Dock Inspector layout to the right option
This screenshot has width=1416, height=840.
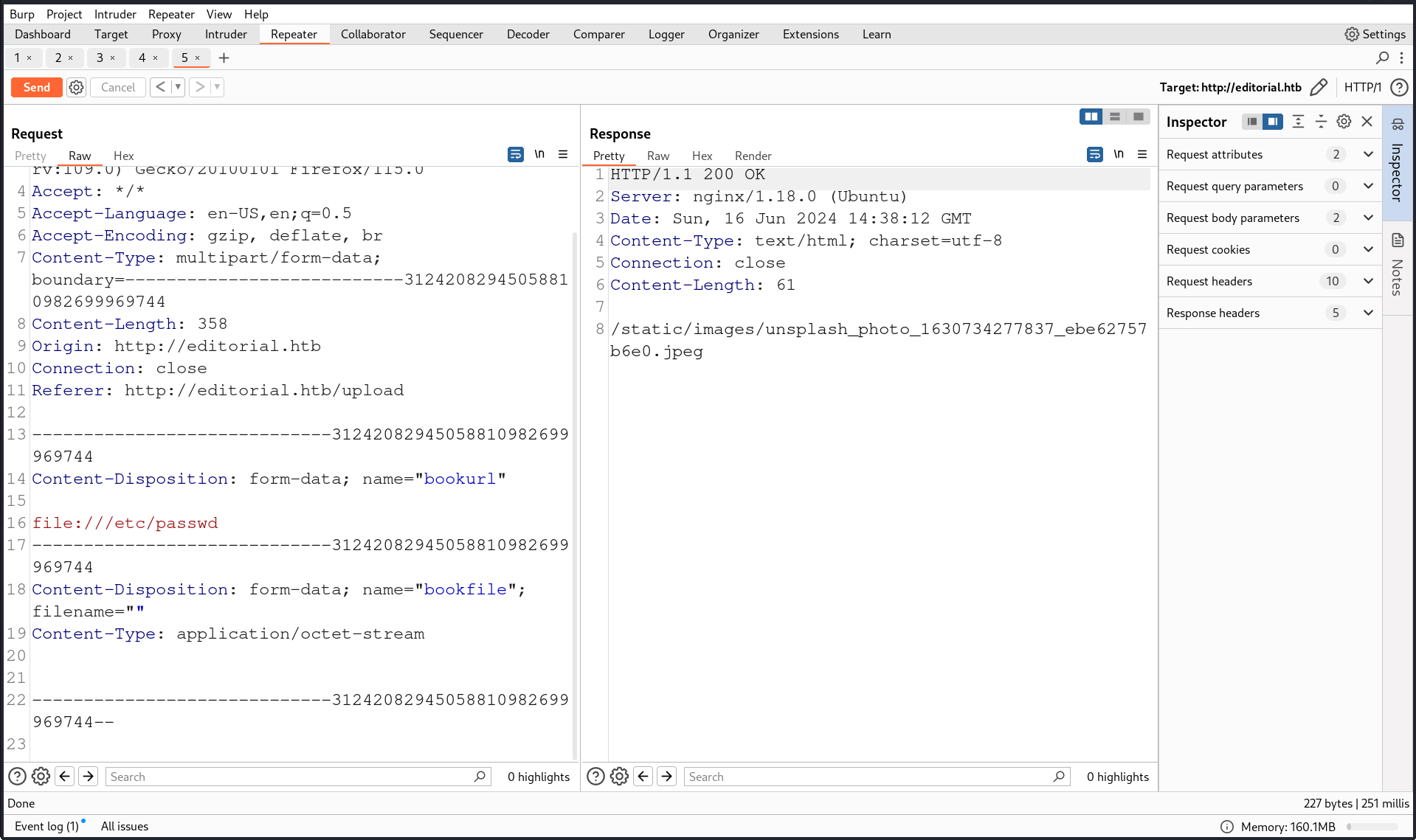(1273, 122)
